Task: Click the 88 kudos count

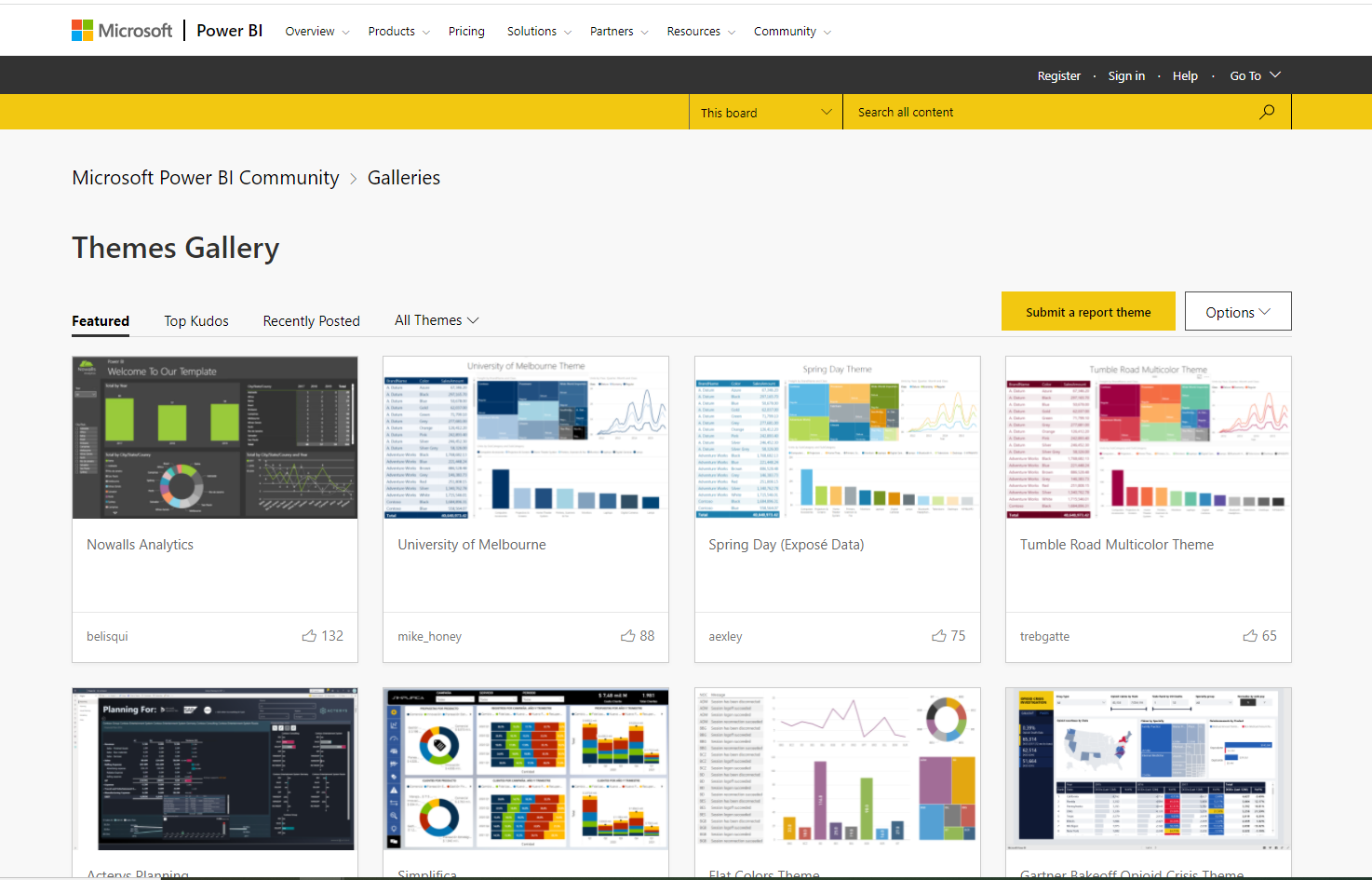Action: point(647,636)
